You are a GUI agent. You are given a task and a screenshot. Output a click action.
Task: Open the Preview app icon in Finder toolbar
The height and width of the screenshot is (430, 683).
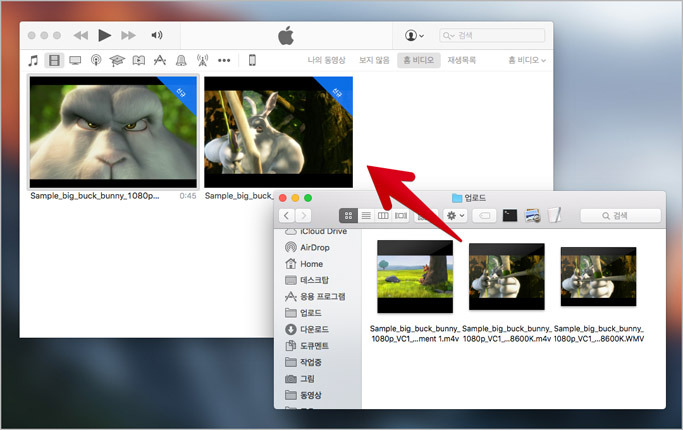(x=532, y=215)
